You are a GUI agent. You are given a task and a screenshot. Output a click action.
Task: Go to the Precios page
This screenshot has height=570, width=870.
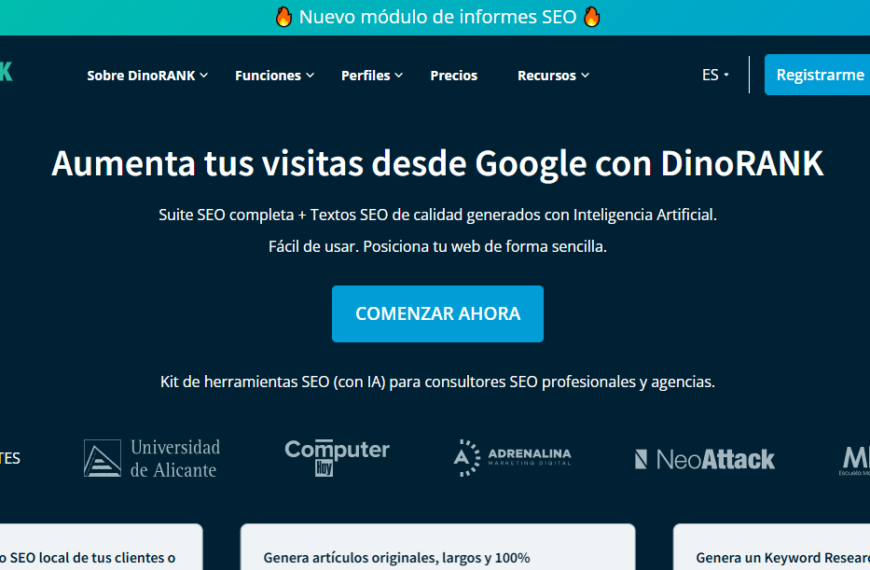point(454,75)
